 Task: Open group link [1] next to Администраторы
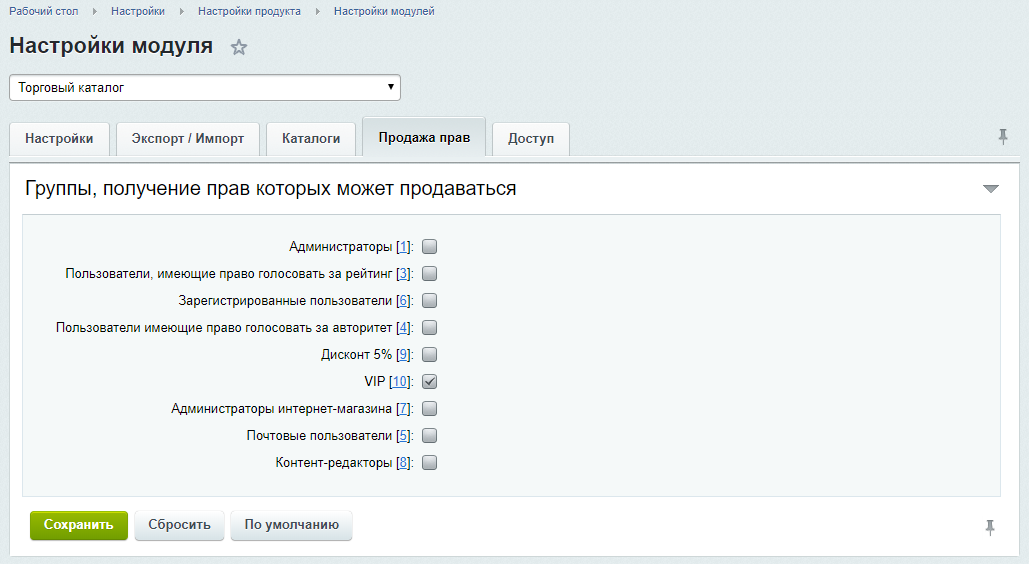tap(403, 247)
